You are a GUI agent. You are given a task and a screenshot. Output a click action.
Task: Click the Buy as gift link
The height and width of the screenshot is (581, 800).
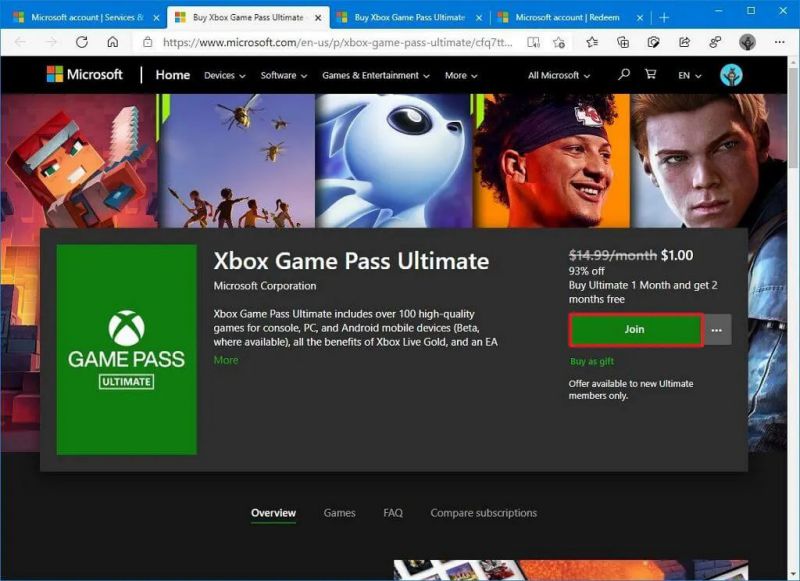pos(592,361)
